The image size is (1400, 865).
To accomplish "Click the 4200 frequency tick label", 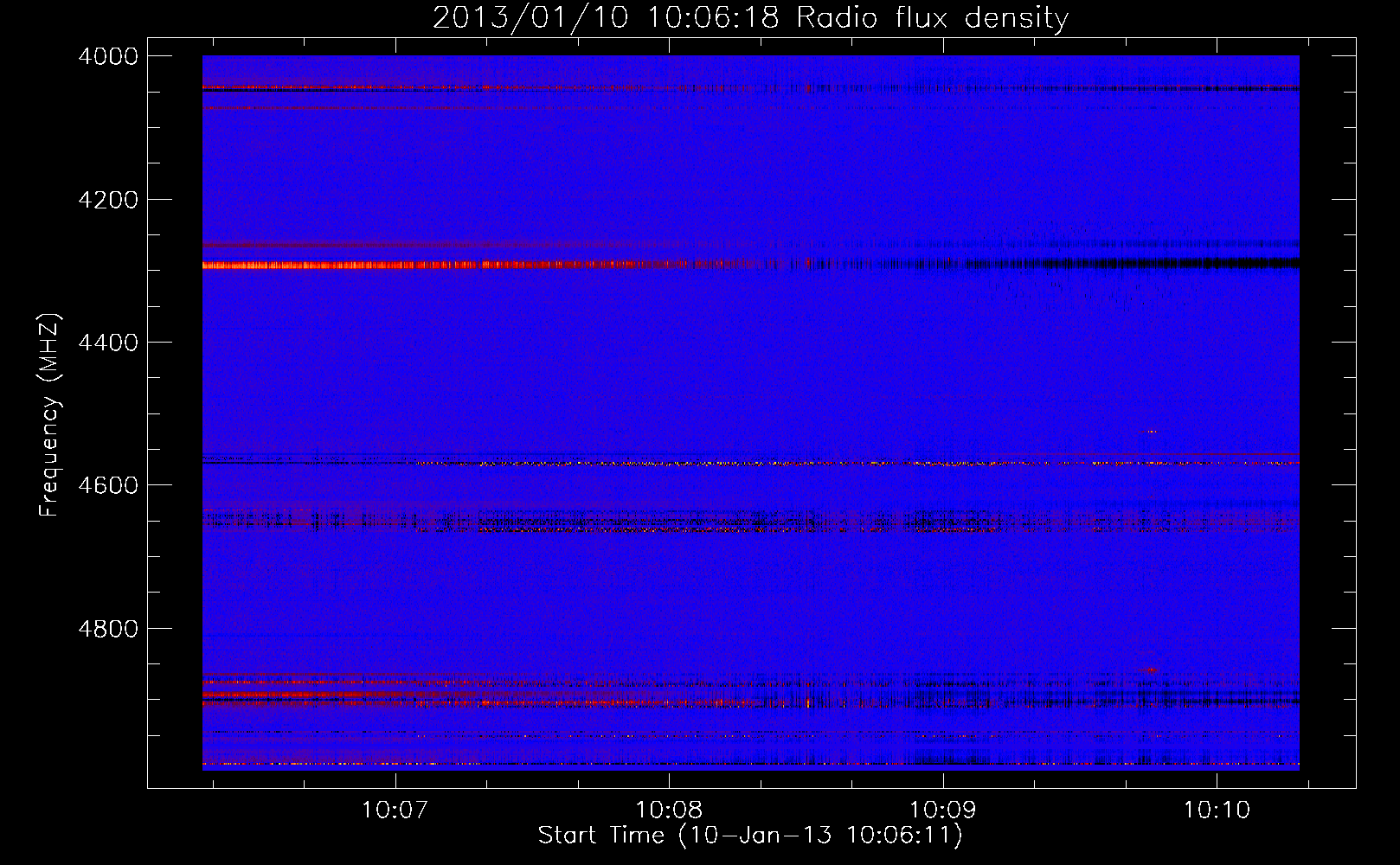I will (108, 200).
